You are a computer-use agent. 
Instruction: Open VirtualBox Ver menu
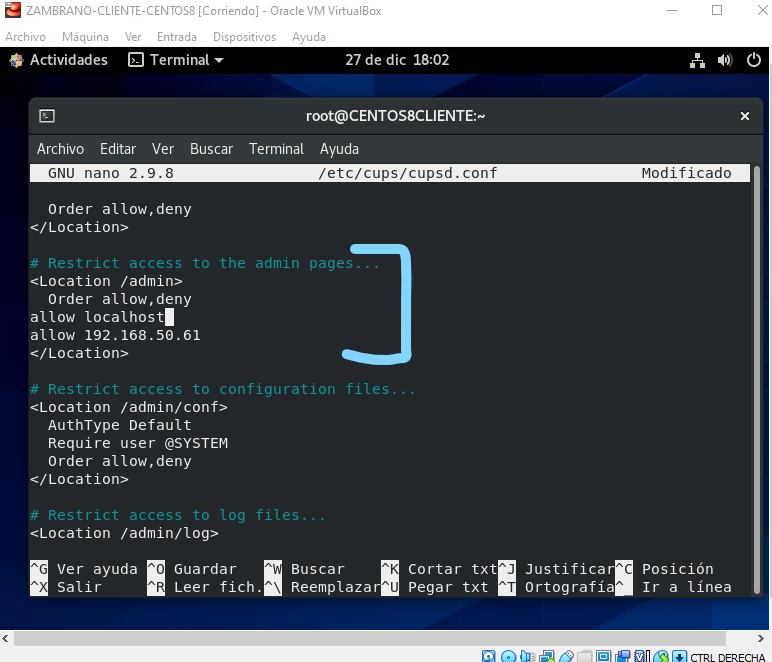133,37
